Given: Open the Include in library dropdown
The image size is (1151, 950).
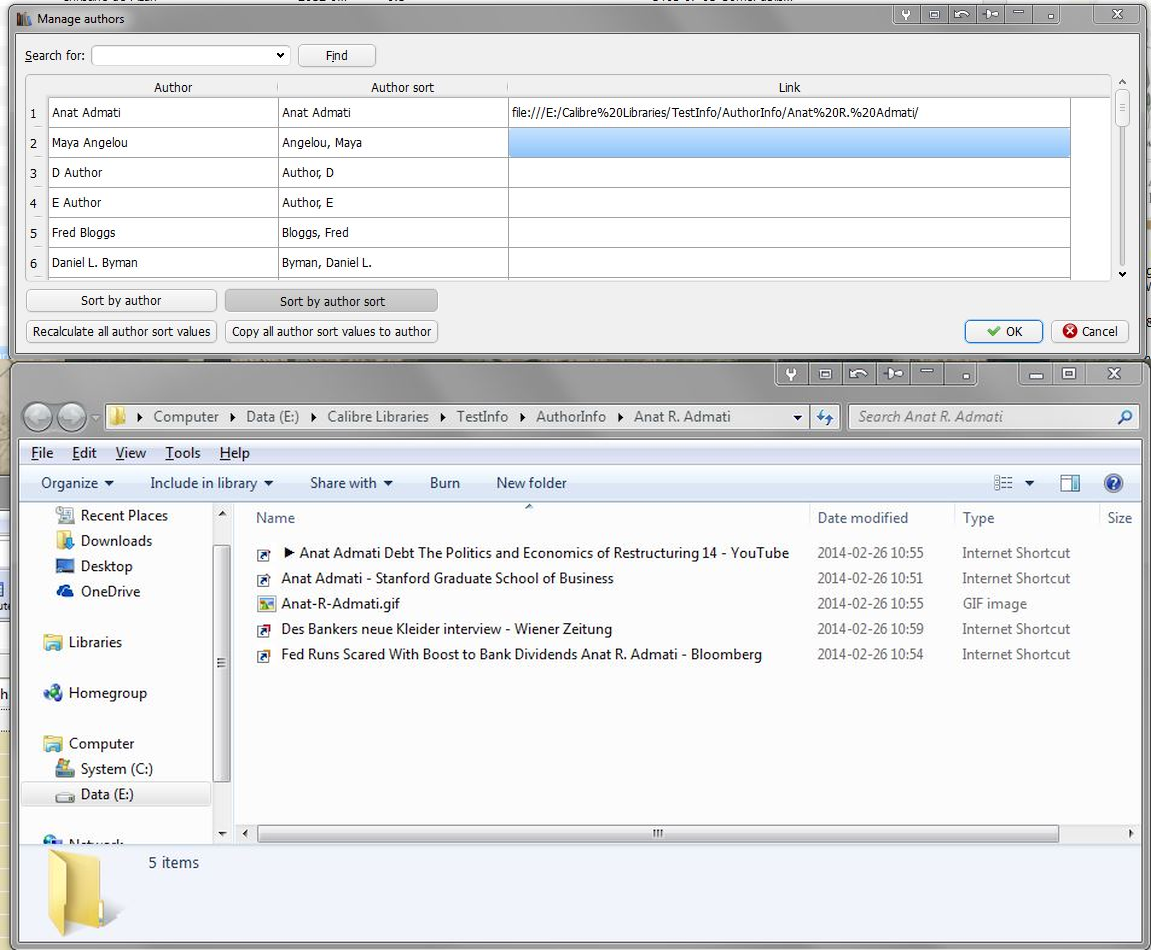Looking at the screenshot, I should click(x=211, y=483).
